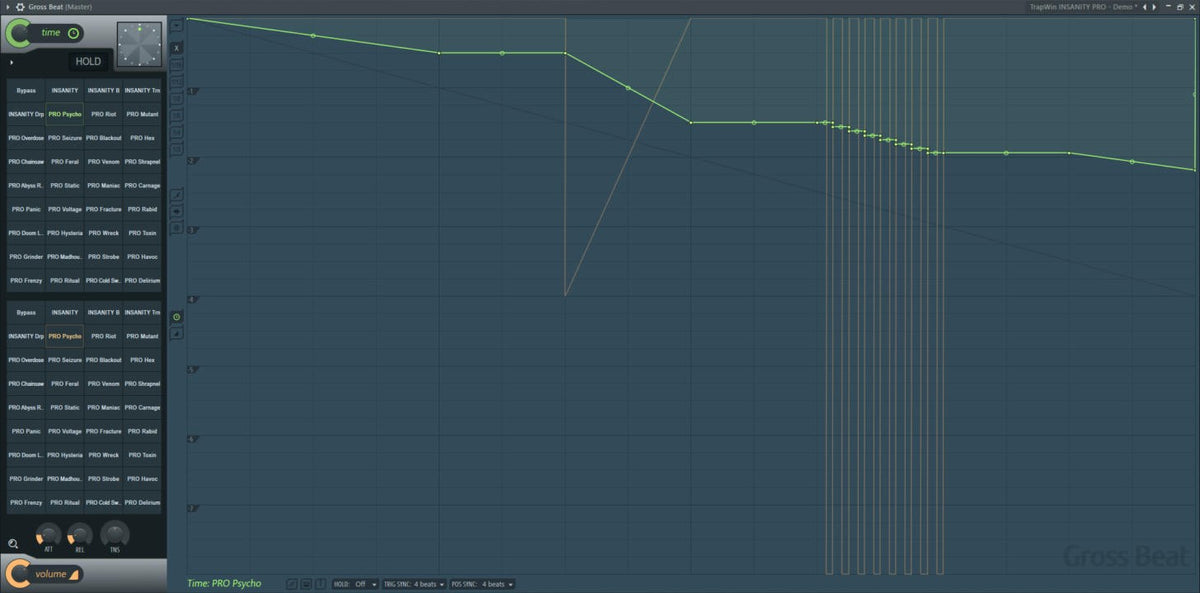This screenshot has width=1200, height=593.
Task: Click the clock dial scratch display
Action: tap(139, 44)
